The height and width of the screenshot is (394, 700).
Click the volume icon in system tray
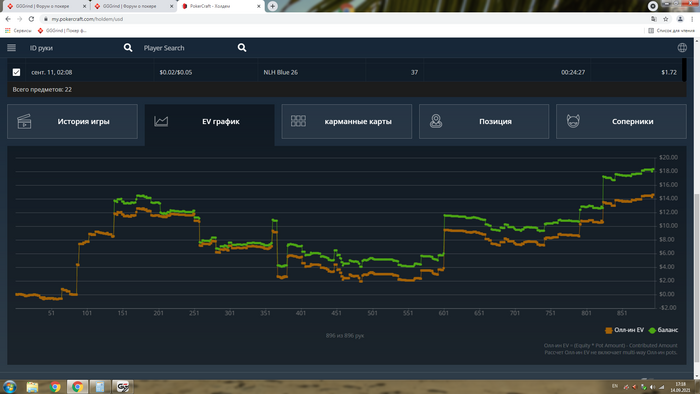pos(652,387)
